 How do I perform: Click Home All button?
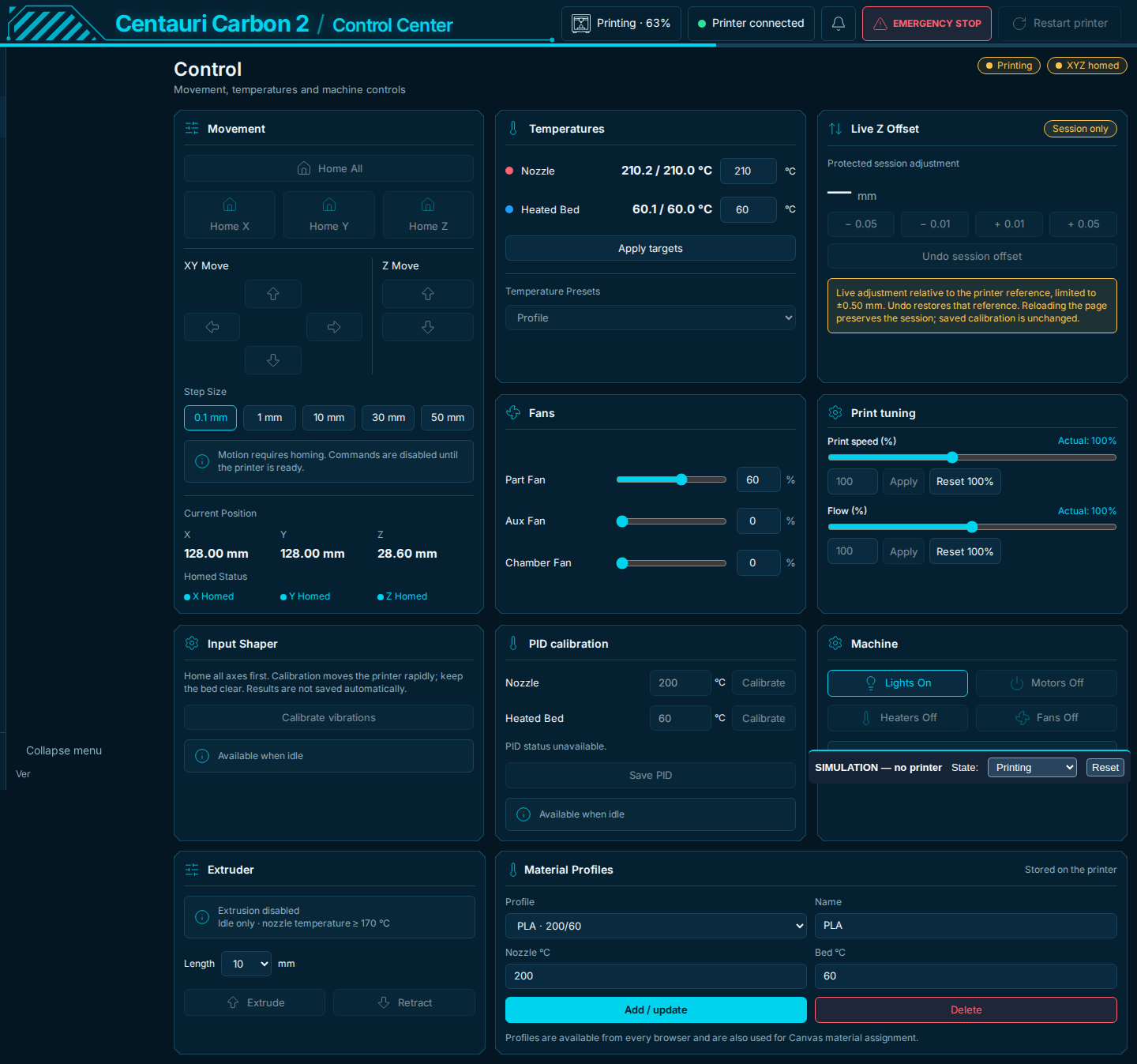328,168
